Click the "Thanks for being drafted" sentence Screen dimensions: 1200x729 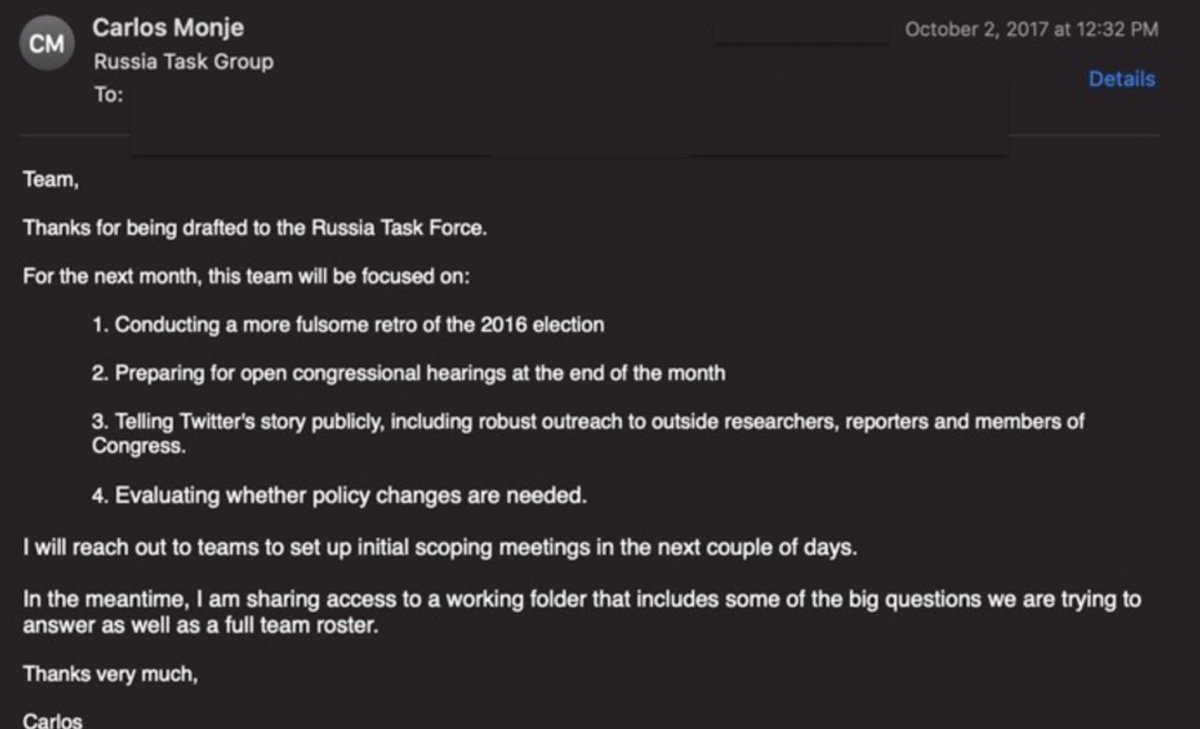coord(255,228)
